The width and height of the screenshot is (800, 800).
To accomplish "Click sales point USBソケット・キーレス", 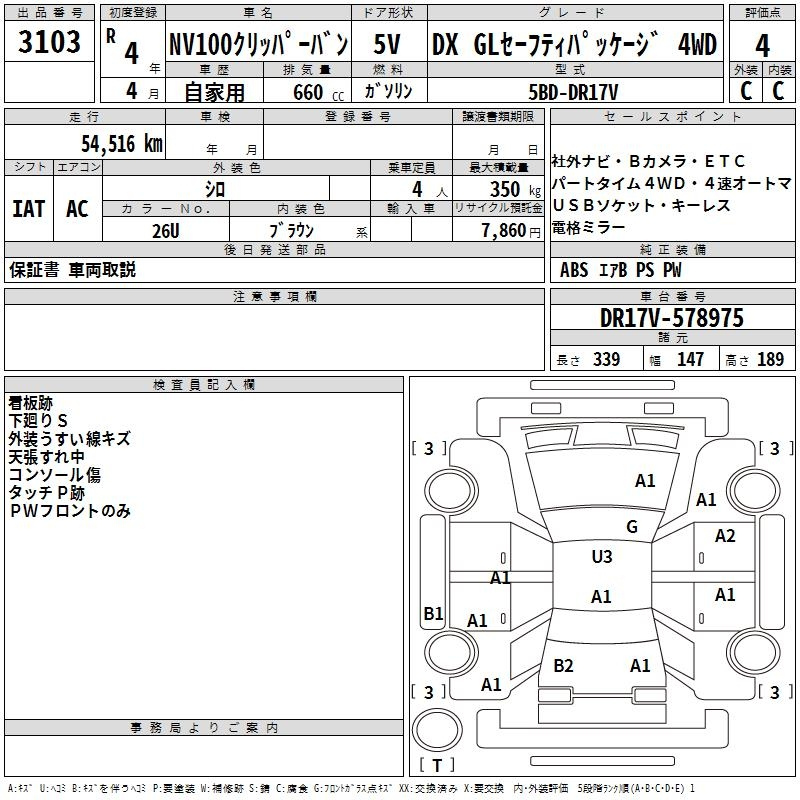I will (641, 205).
